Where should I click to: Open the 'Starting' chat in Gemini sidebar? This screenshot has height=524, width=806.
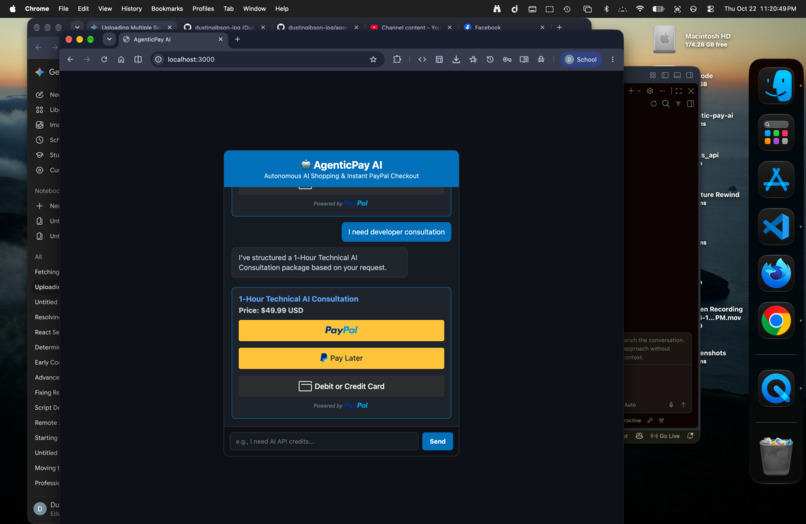[47, 438]
